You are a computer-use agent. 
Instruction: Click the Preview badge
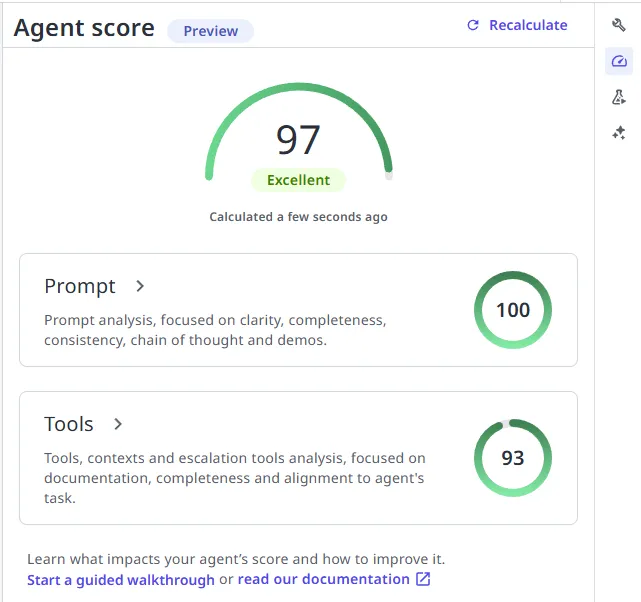(211, 31)
